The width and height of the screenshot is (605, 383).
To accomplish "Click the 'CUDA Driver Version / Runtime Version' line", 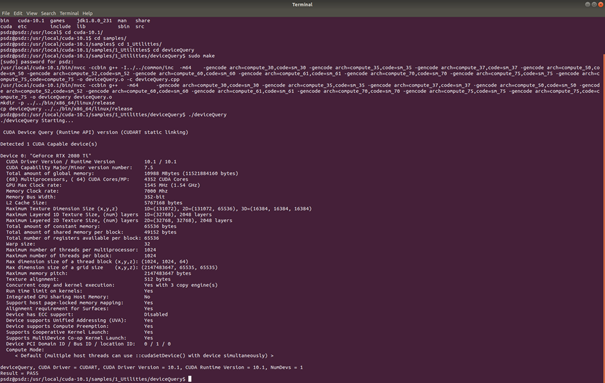I will coord(91,162).
